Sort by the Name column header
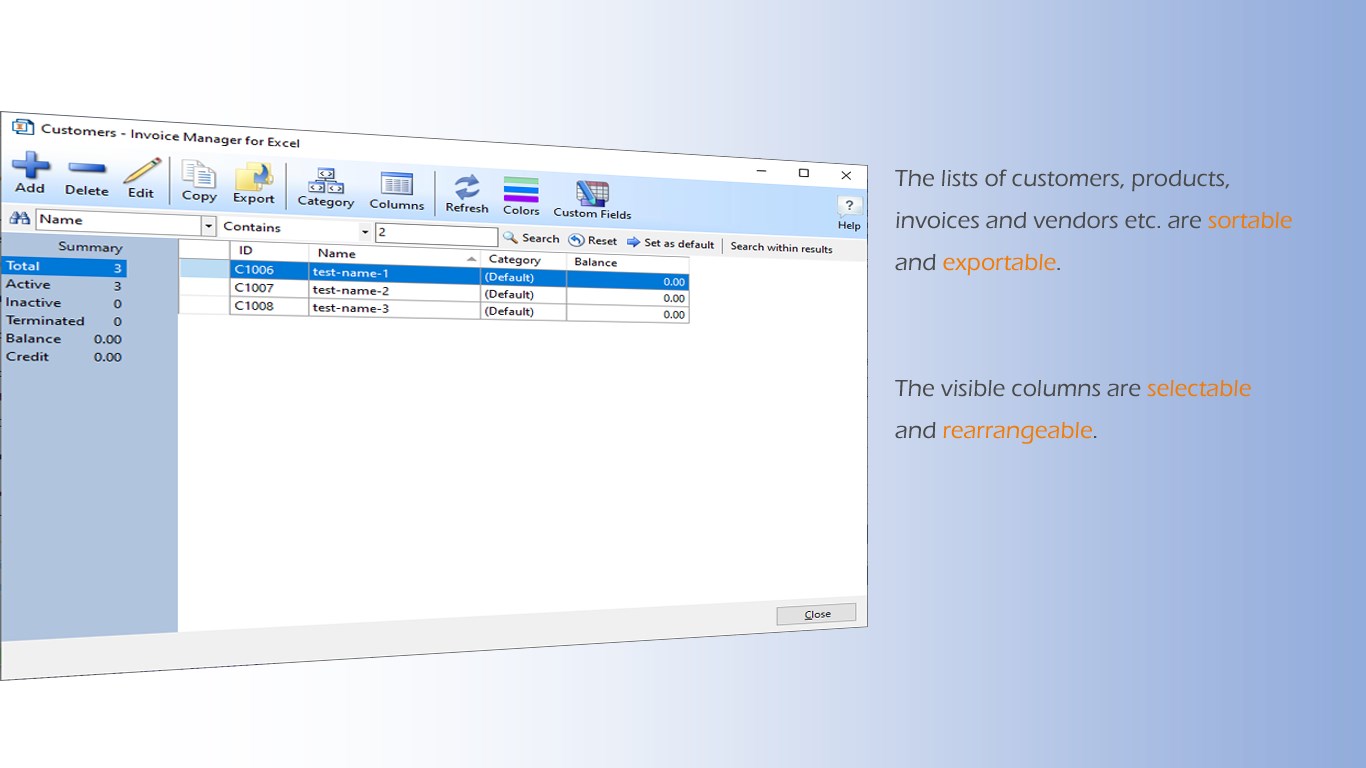Image resolution: width=1366 pixels, height=768 pixels. [395, 254]
